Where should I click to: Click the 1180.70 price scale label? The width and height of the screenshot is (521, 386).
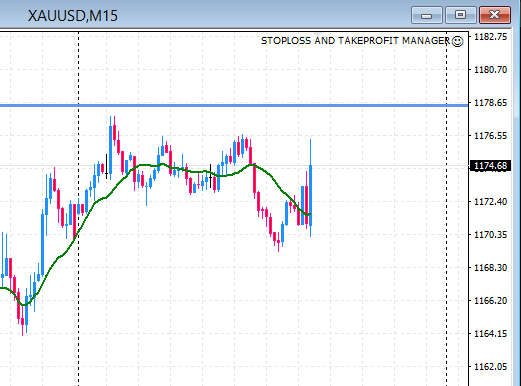click(x=490, y=70)
